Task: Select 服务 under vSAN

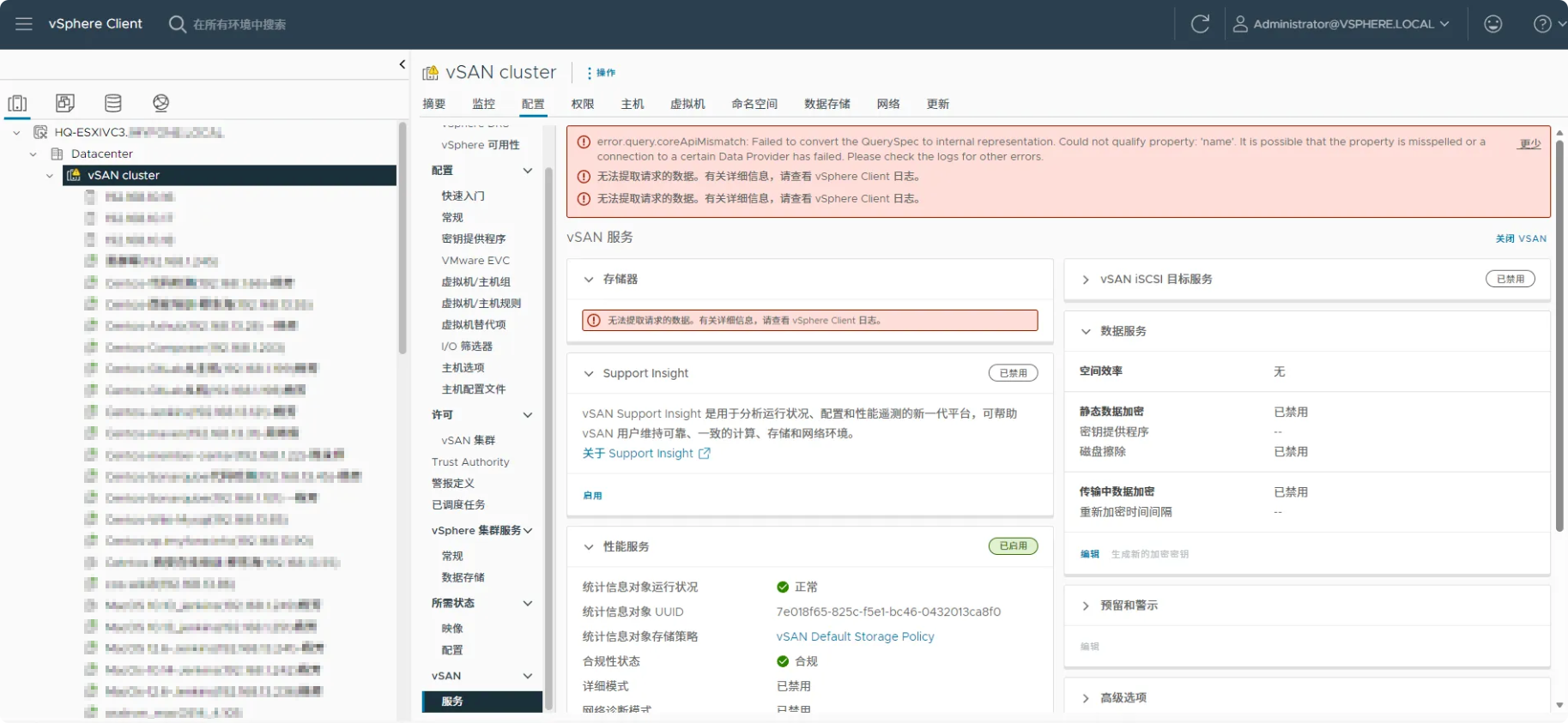Action: point(482,701)
